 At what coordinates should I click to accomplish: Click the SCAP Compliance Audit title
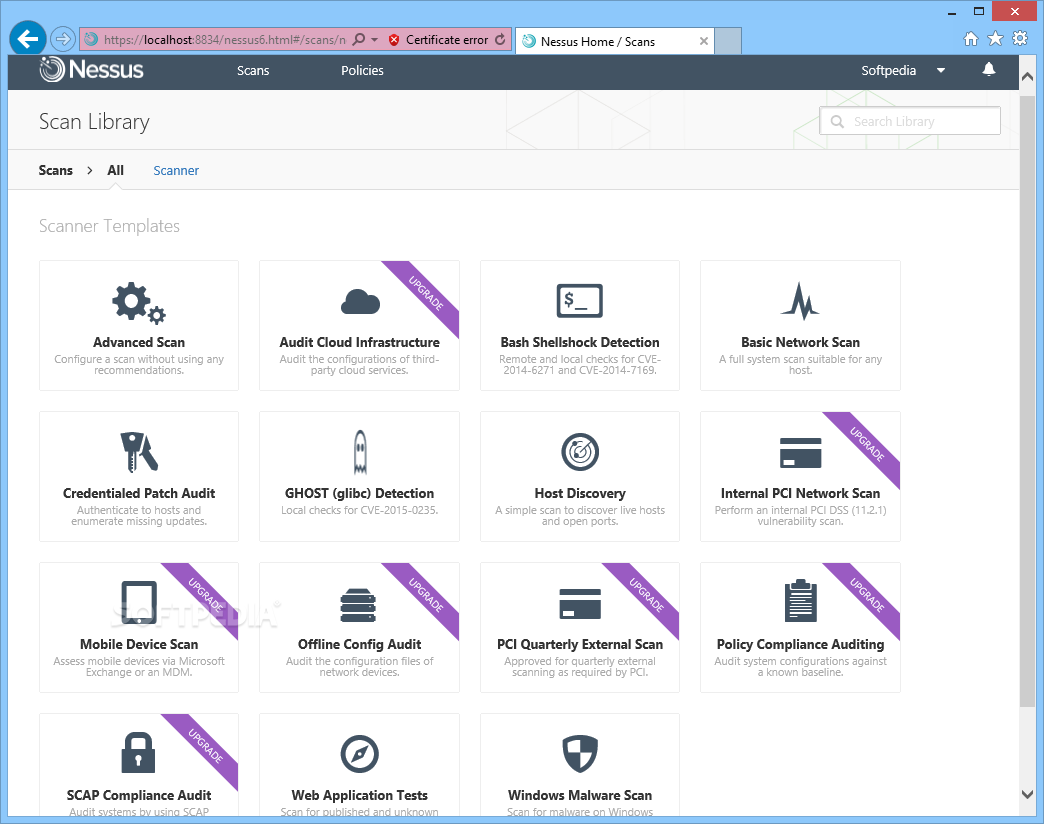point(138,795)
